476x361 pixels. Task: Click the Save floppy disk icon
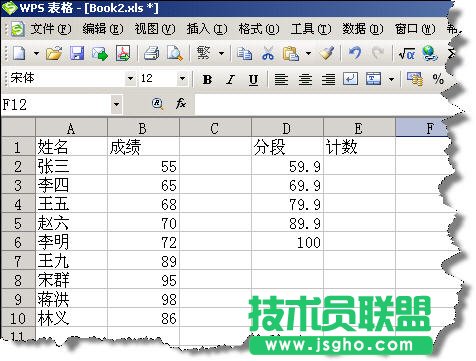click(x=77, y=53)
